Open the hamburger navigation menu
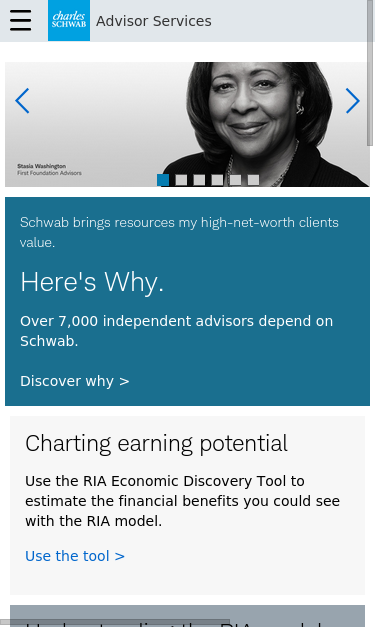 pyautogui.click(x=20, y=20)
